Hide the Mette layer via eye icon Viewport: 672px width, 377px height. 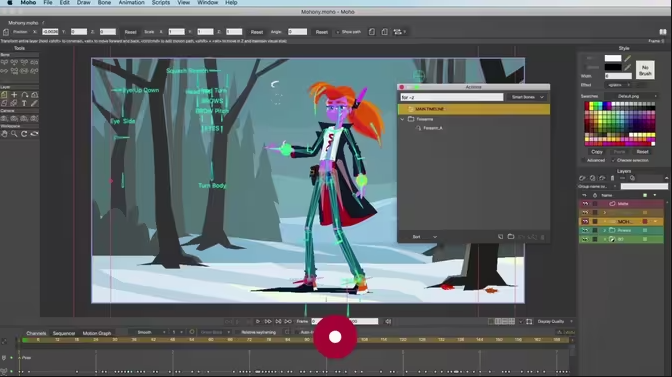pyautogui.click(x=585, y=204)
